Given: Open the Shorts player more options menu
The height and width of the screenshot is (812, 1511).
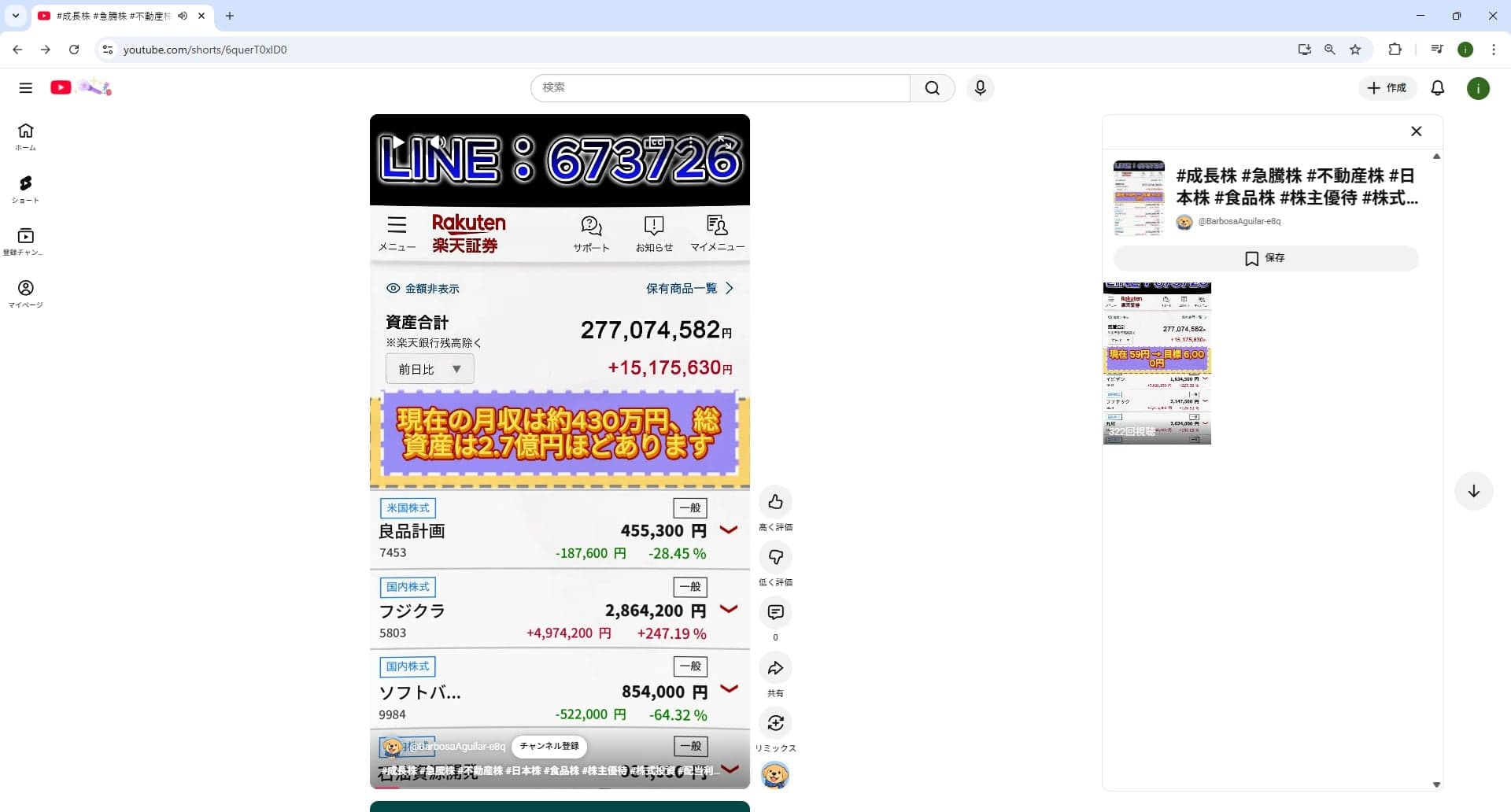Looking at the screenshot, I should tap(691, 142).
